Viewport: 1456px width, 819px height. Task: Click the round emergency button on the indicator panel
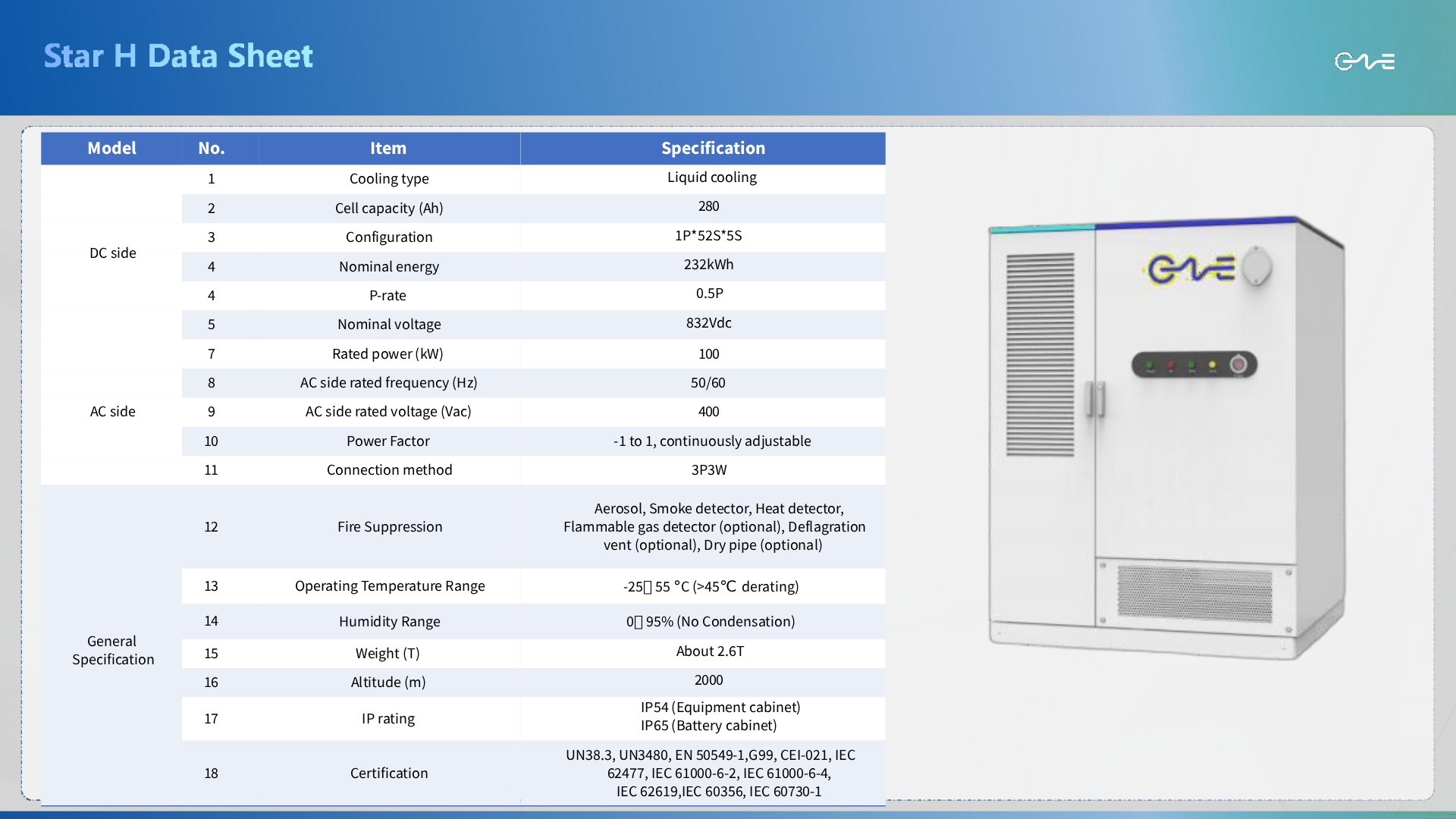[1238, 365]
